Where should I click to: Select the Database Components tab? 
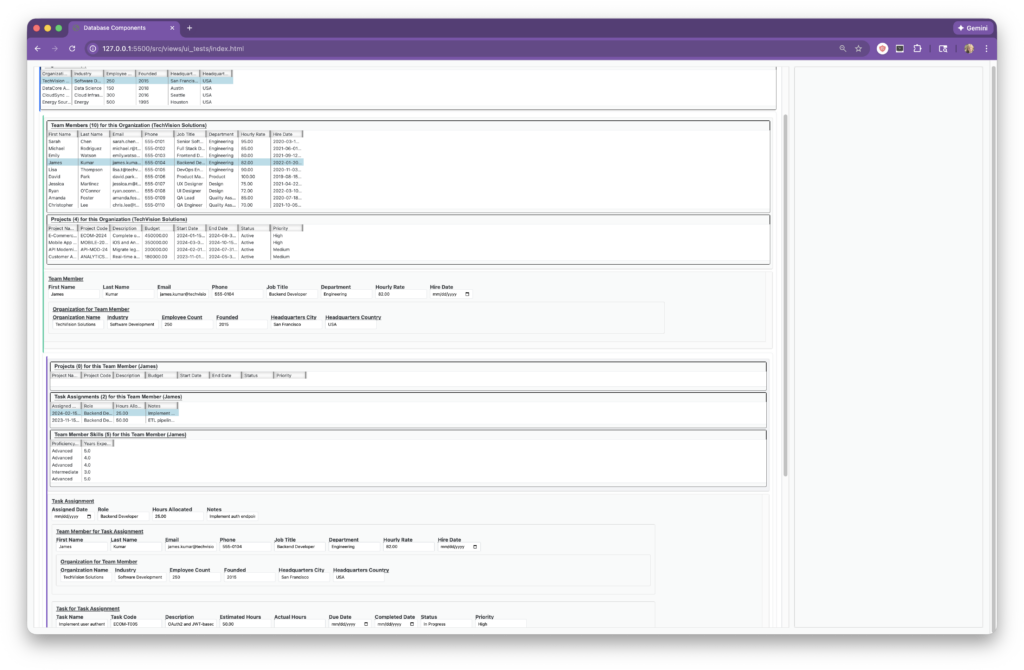(x=120, y=28)
